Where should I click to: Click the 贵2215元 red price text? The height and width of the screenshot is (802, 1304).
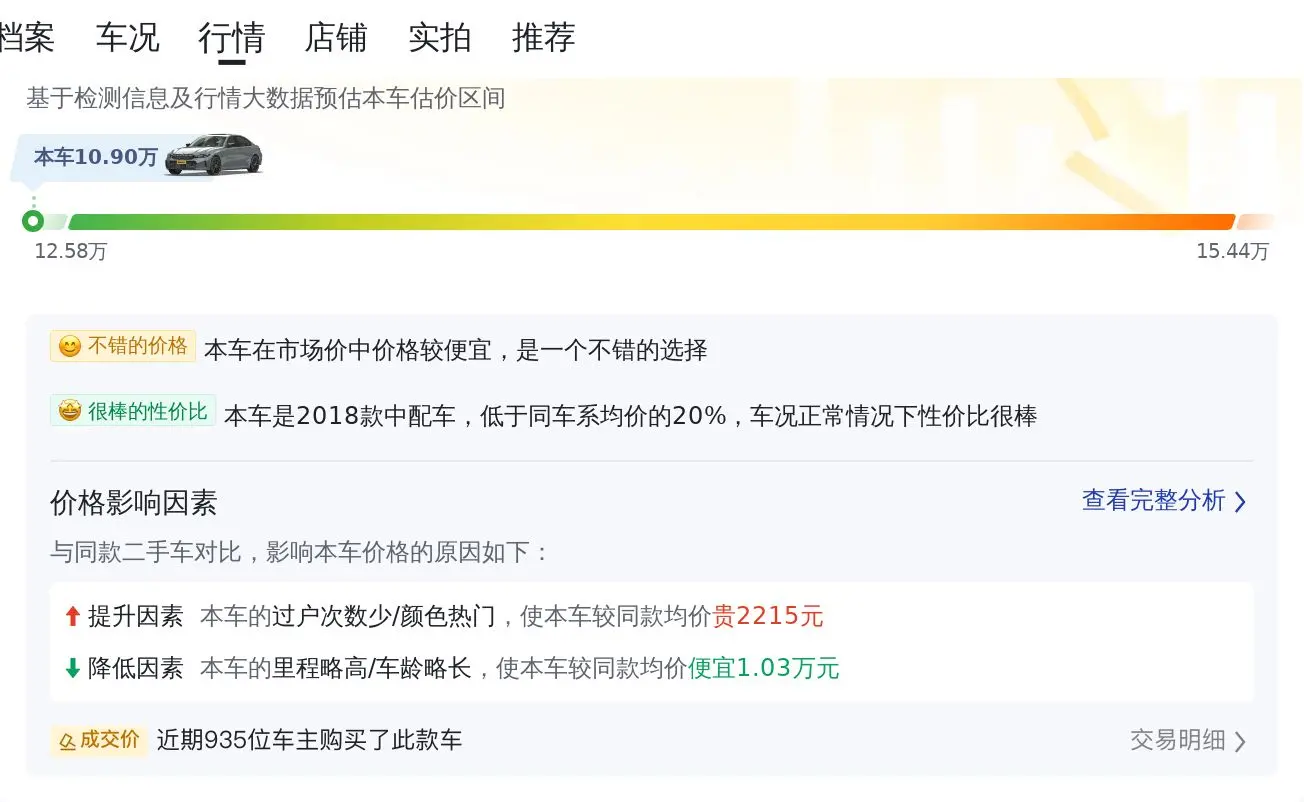(768, 617)
